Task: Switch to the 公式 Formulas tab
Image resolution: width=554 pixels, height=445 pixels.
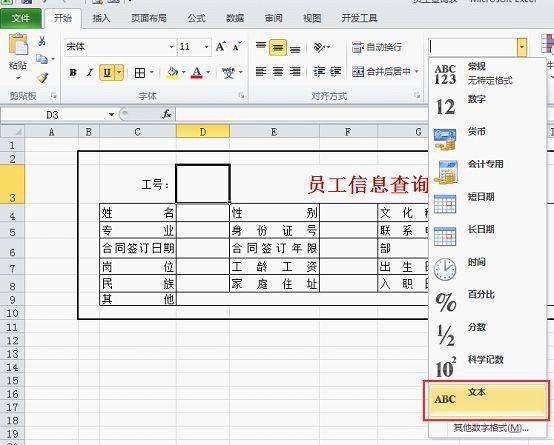Action: coord(196,18)
